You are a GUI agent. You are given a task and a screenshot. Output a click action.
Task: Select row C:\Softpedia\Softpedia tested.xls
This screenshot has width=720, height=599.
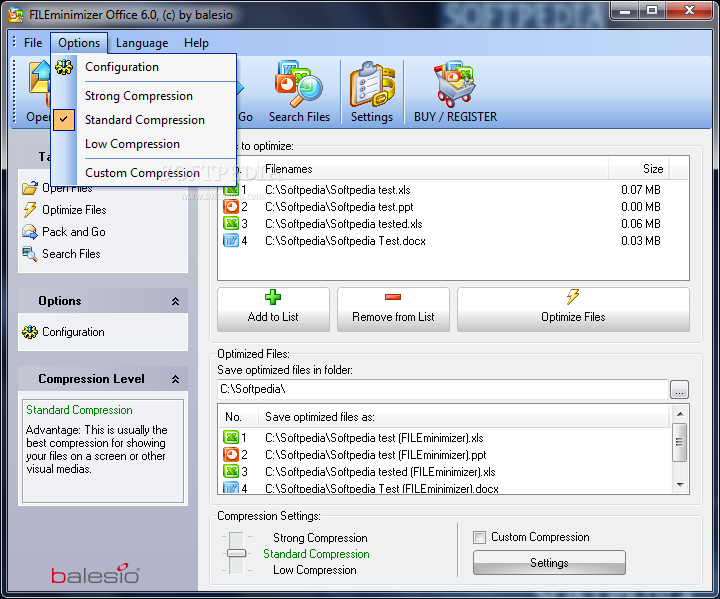(x=453, y=224)
